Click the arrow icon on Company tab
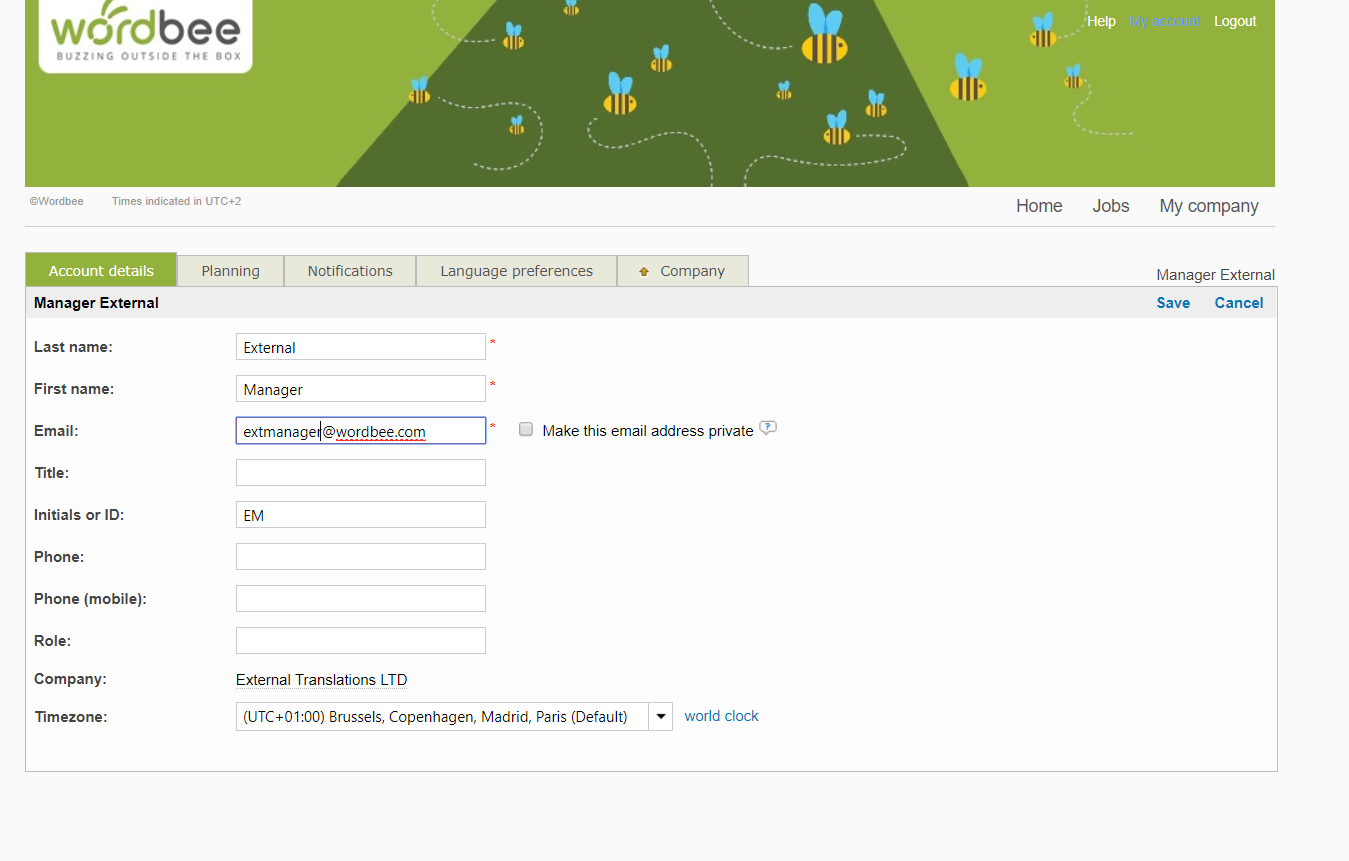 click(x=644, y=271)
